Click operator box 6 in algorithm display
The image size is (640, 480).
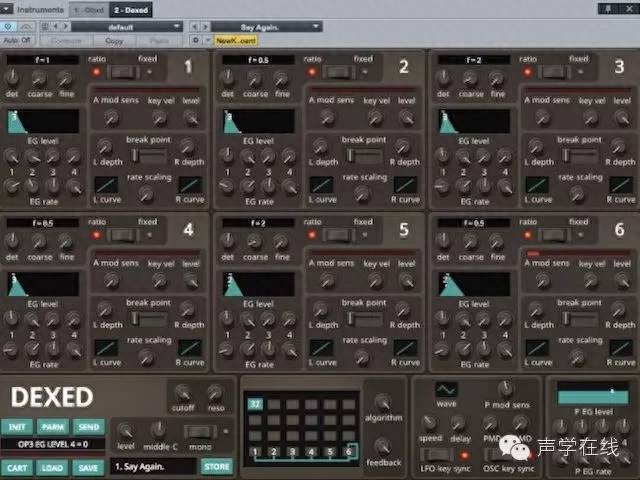point(349,451)
